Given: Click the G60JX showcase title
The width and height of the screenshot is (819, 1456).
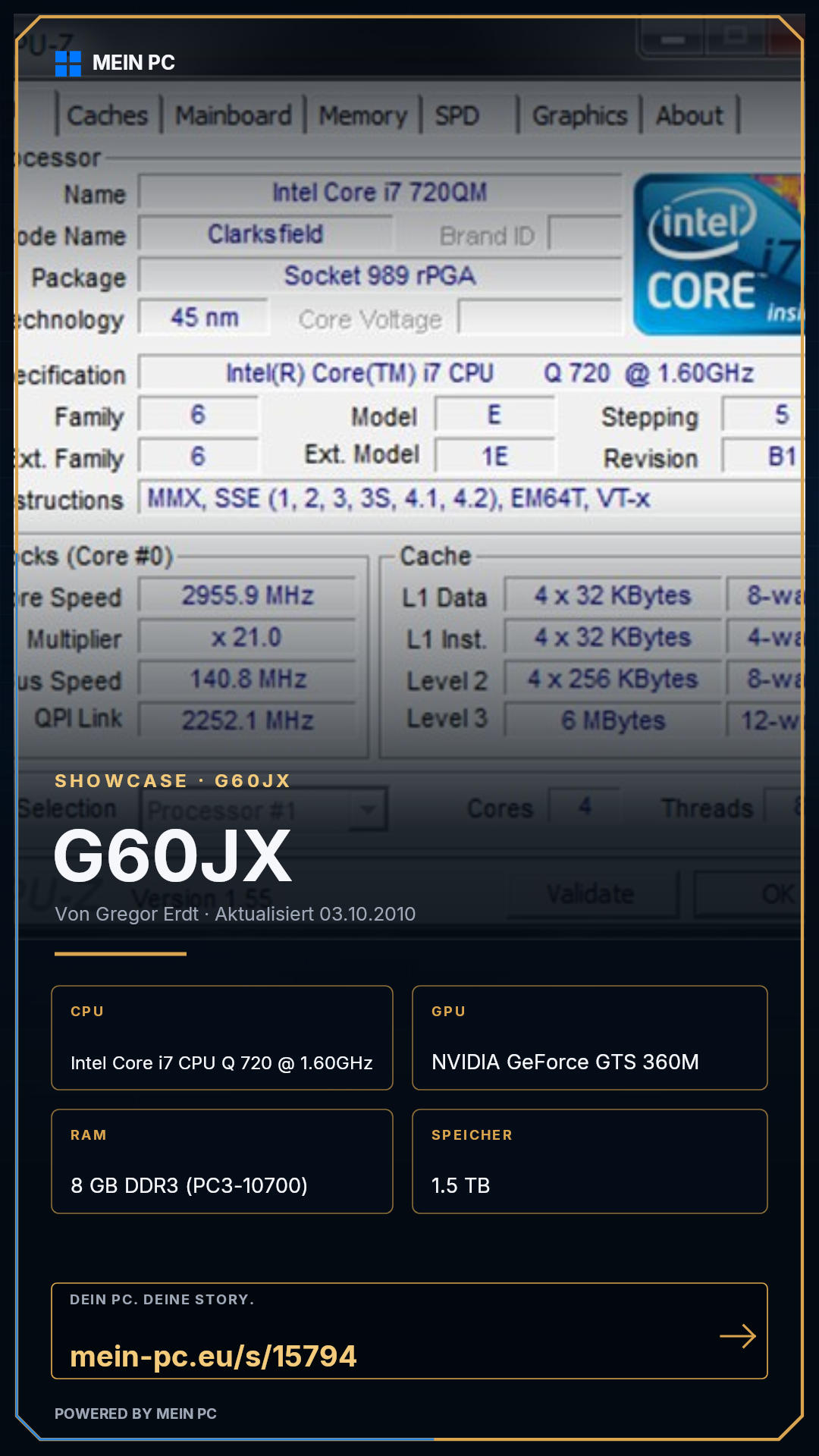Looking at the screenshot, I should 173,857.
